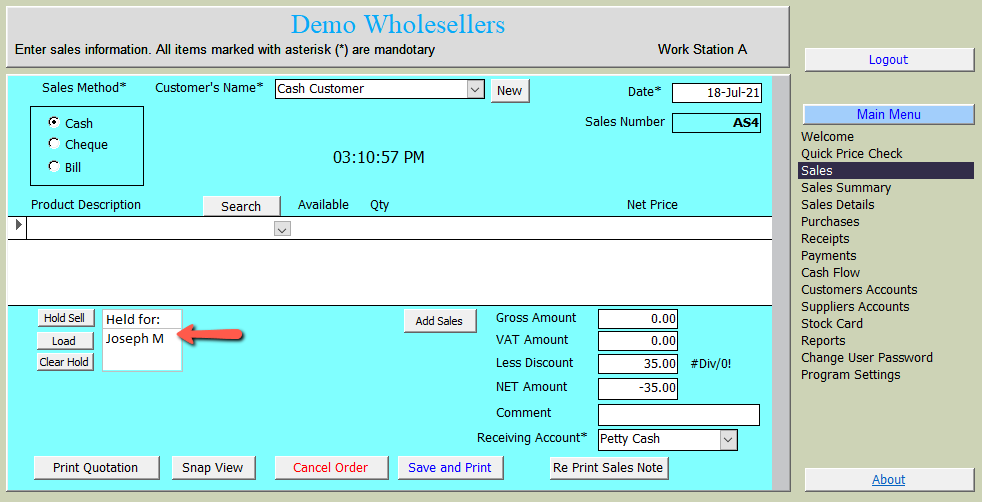The height and width of the screenshot is (502, 982).
Task: Select the Bill radio option
Action: 54,167
